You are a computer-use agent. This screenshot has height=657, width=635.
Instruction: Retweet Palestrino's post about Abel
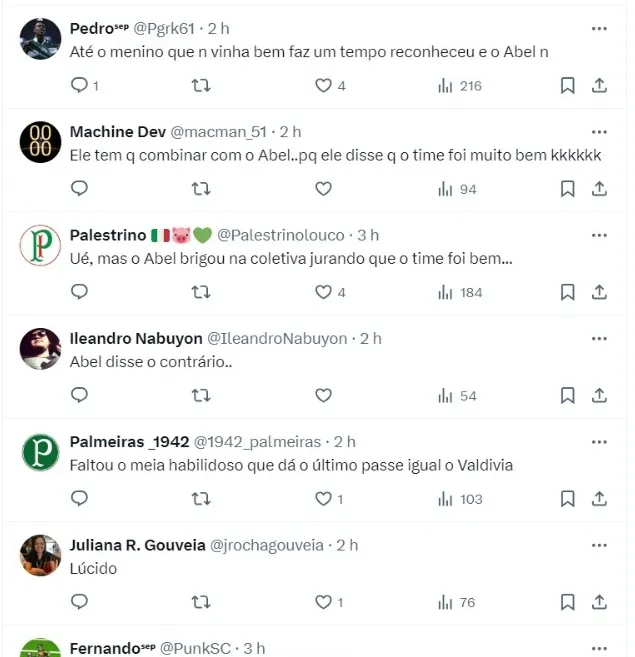coord(200,292)
